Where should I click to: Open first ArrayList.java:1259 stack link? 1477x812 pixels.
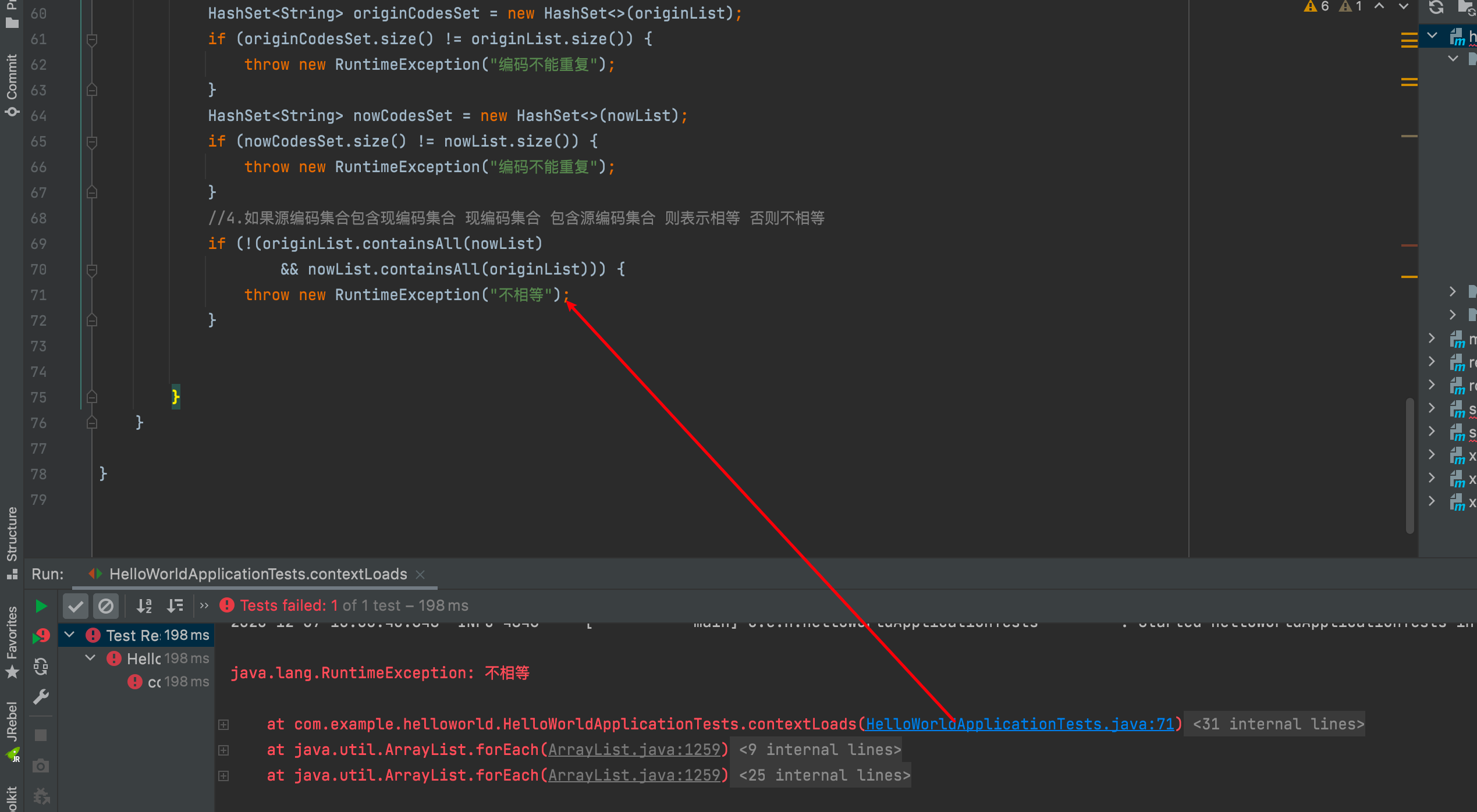[634, 750]
